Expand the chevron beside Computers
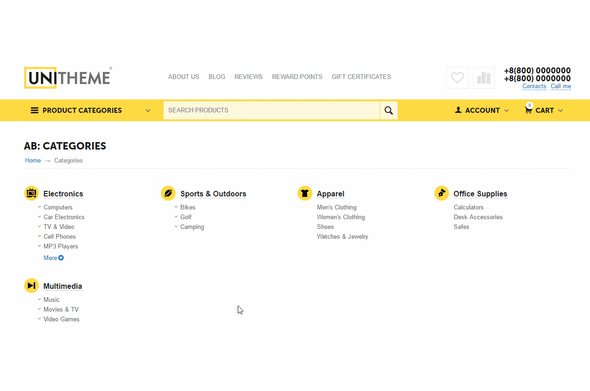This screenshot has width=590, height=391. pos(39,207)
